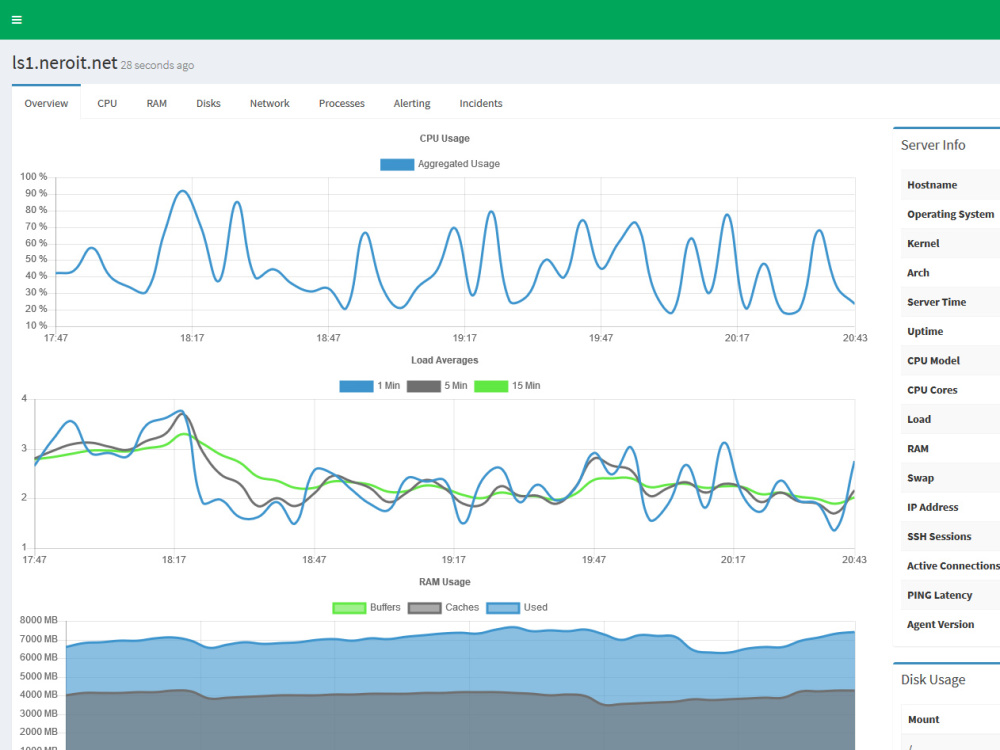
Task: Select the Hostname row
Action: [950, 185]
